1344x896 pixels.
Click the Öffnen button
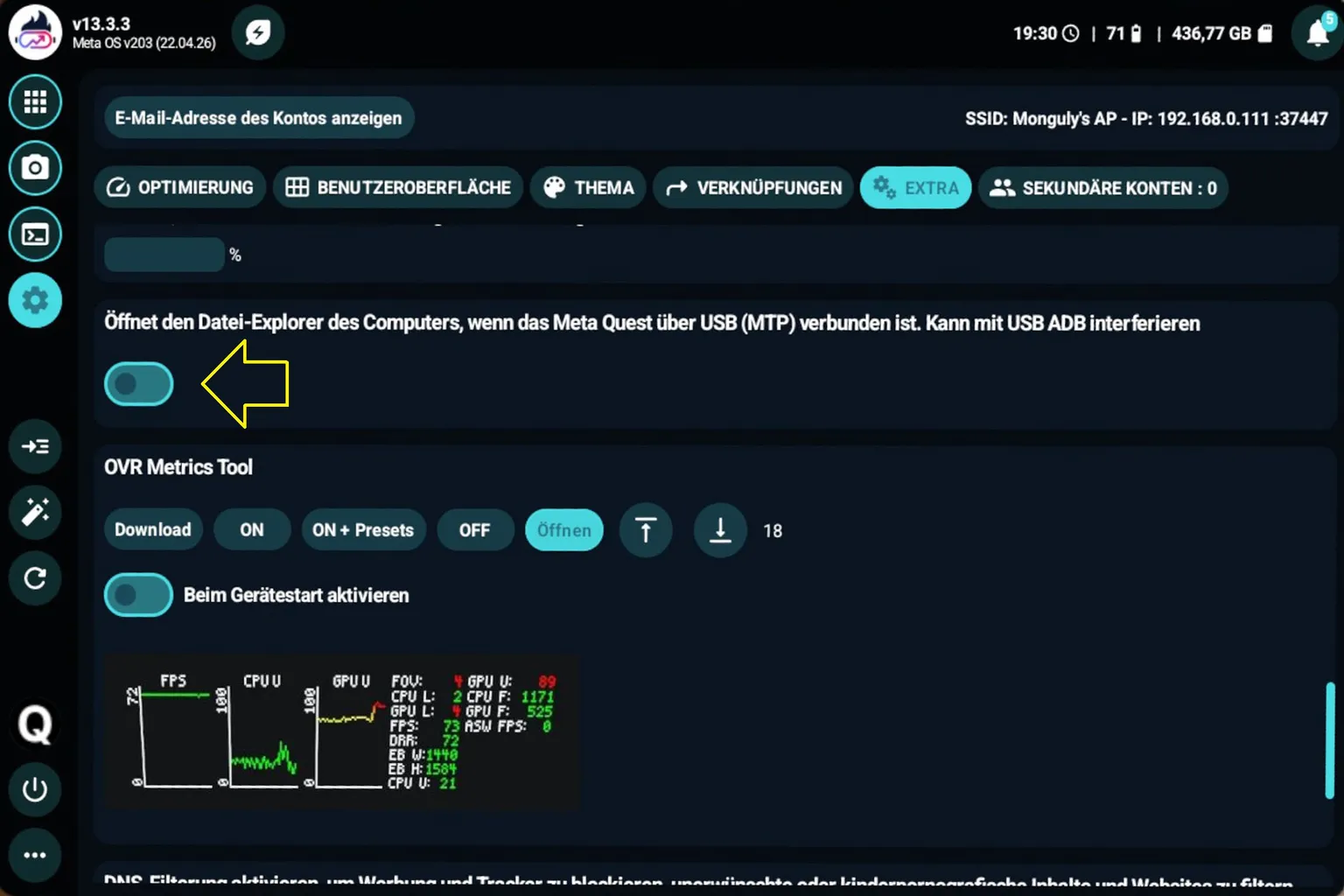point(564,530)
